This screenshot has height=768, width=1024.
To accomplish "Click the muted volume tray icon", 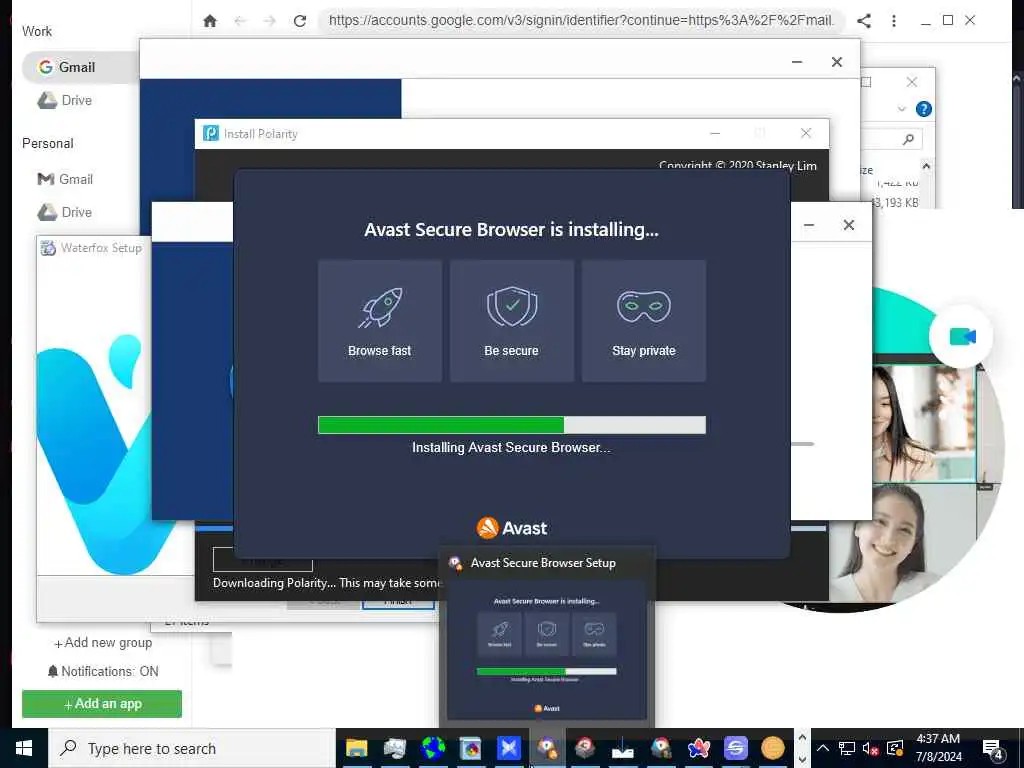I will [870, 748].
